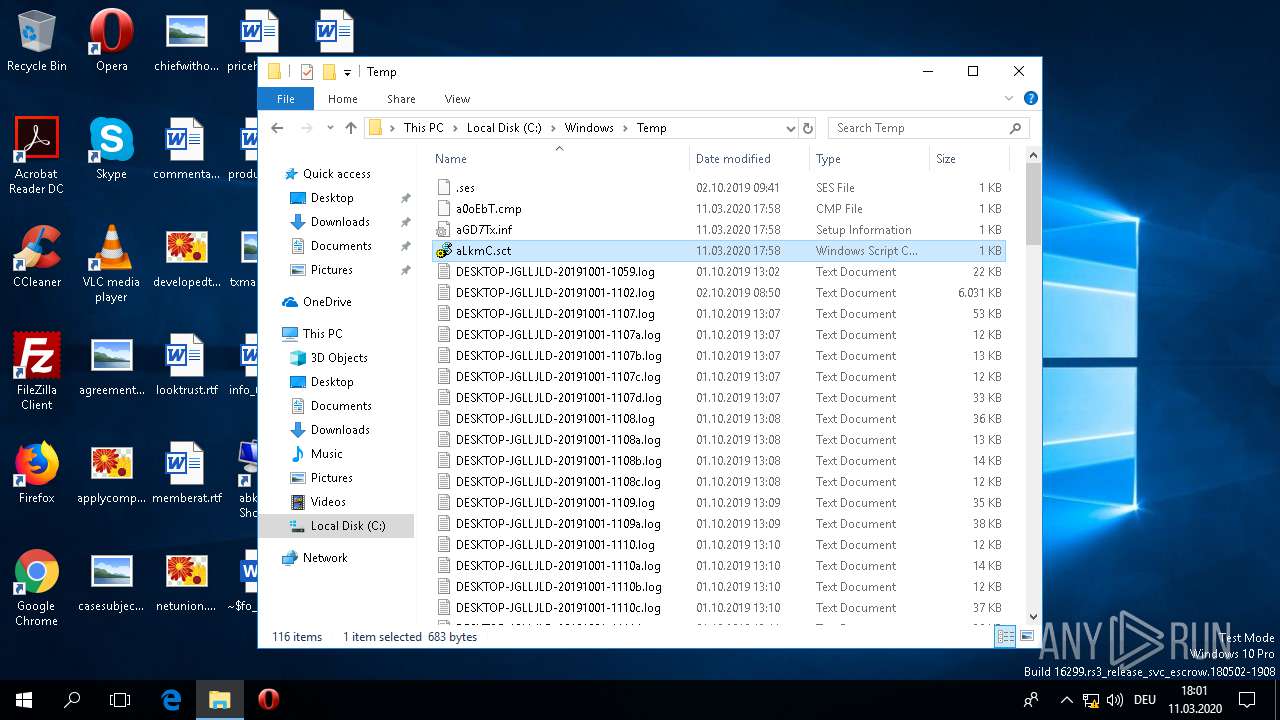The image size is (1280, 720).
Task: Open Task View on taskbar
Action: [120, 700]
